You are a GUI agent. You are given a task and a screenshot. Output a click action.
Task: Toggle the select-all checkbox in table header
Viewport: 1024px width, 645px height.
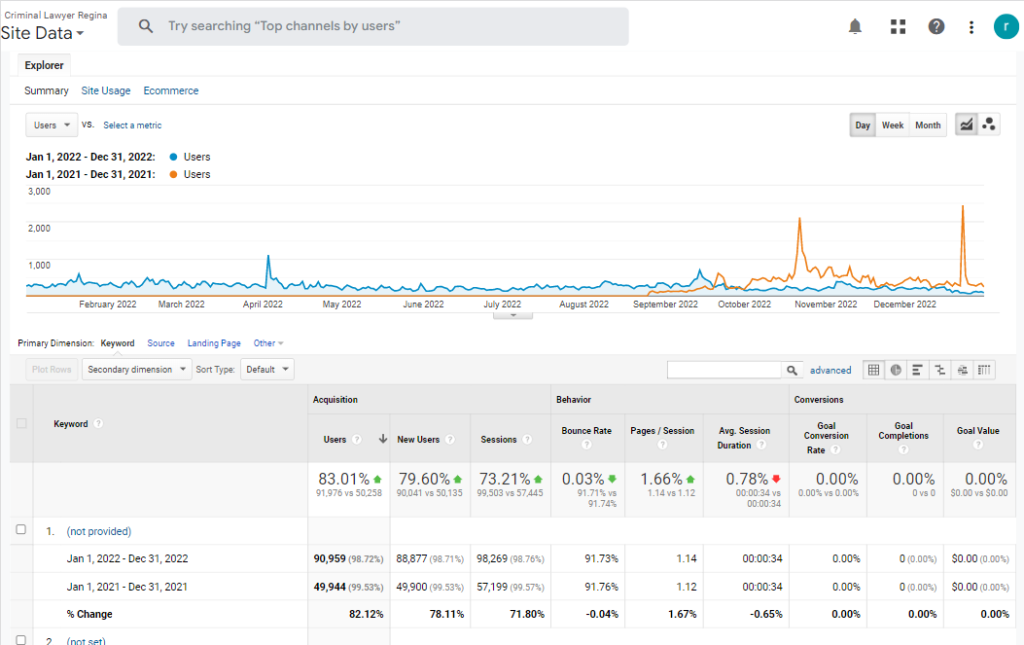(21, 424)
